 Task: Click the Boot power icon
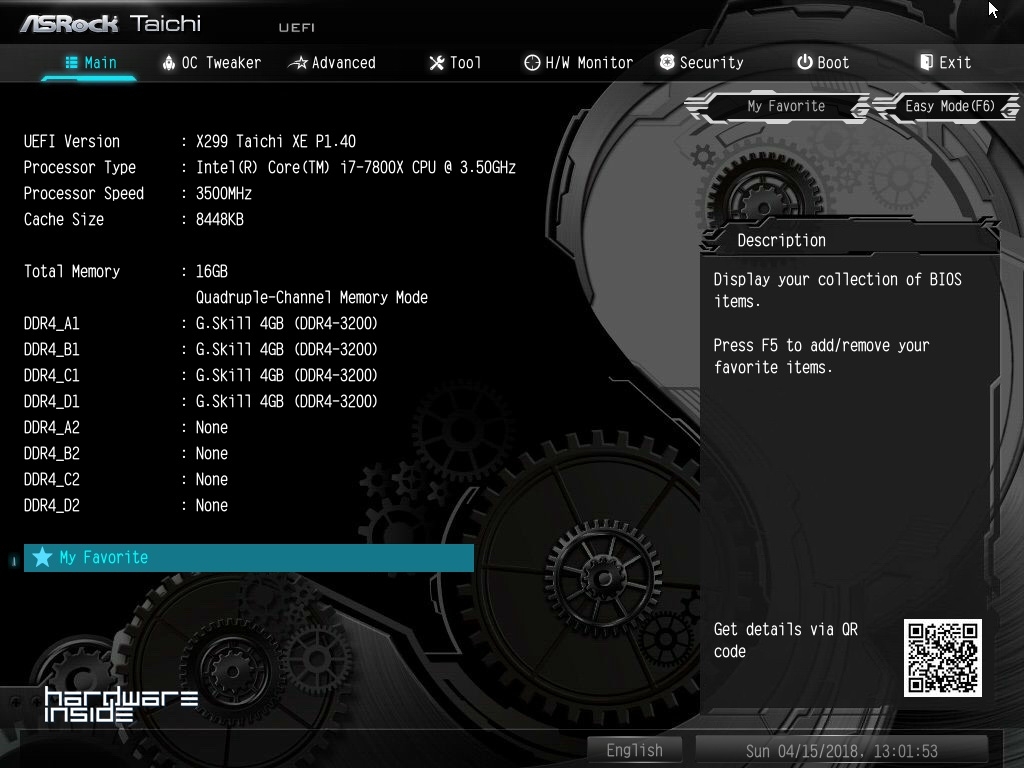pos(805,62)
